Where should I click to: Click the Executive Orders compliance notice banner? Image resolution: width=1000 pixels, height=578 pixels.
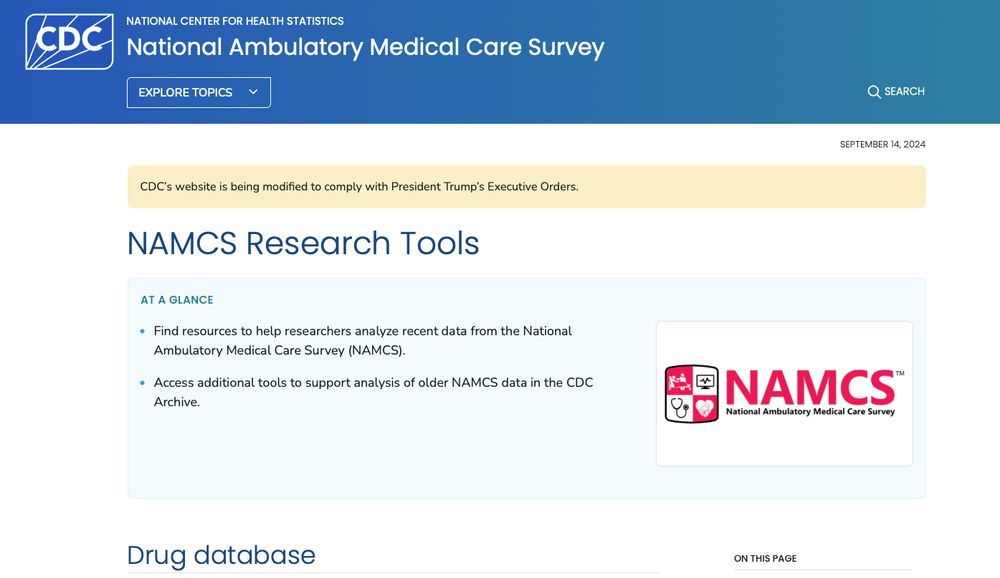pyautogui.click(x=525, y=186)
